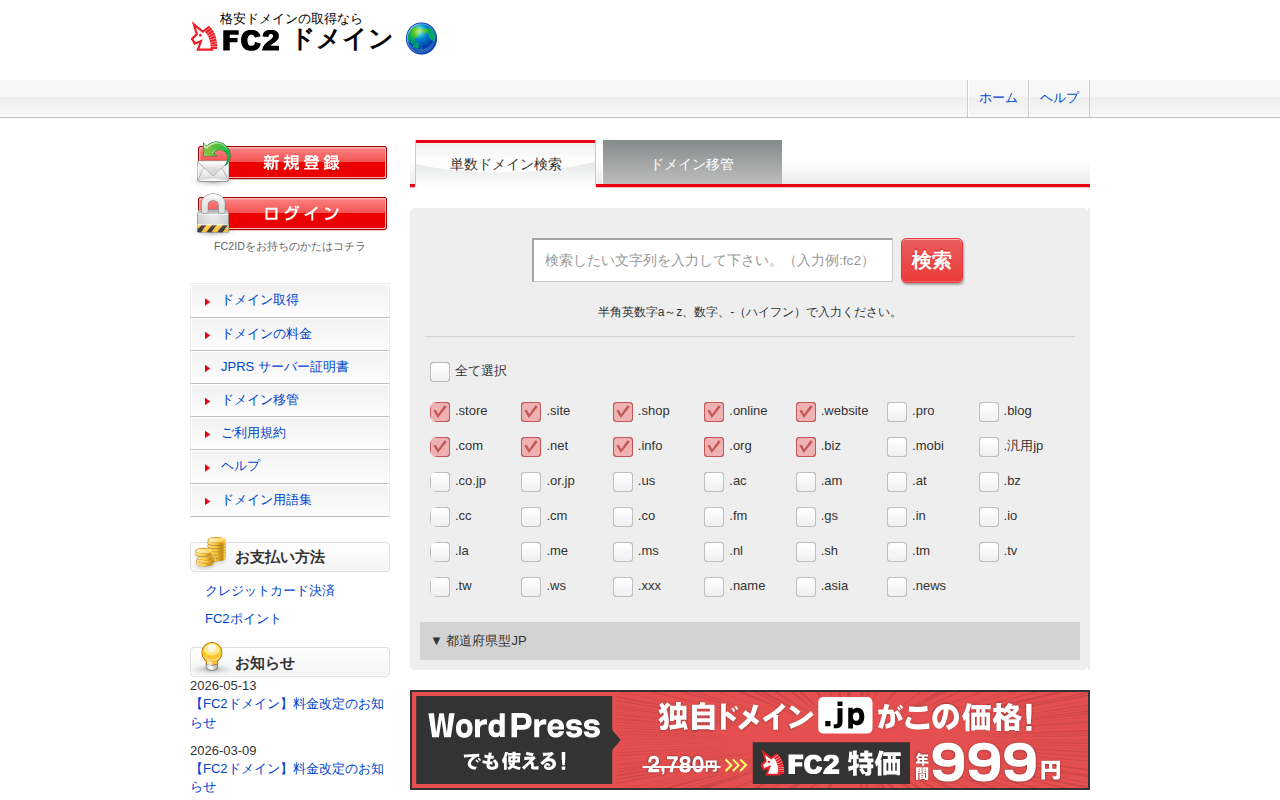Open ホーム in the top navigation
This screenshot has width=1280, height=800.
[998, 98]
